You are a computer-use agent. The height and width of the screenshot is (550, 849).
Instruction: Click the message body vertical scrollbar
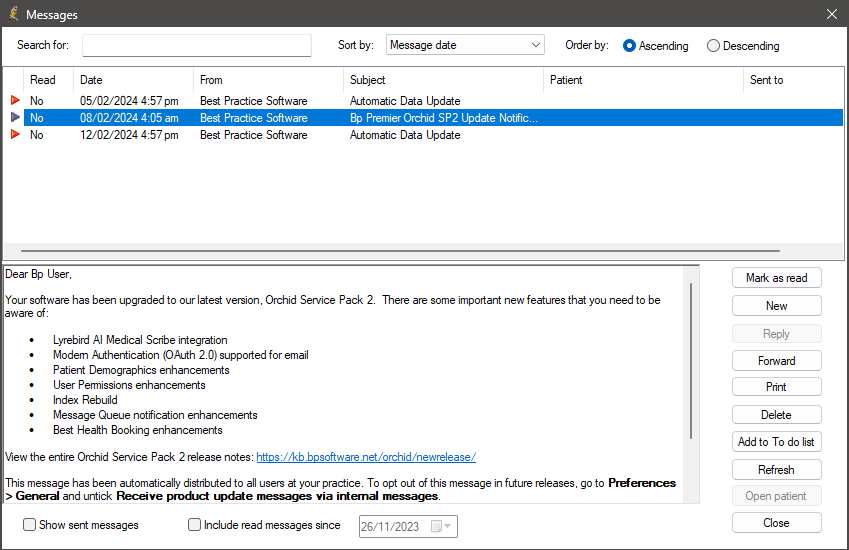pyautogui.click(x=691, y=361)
